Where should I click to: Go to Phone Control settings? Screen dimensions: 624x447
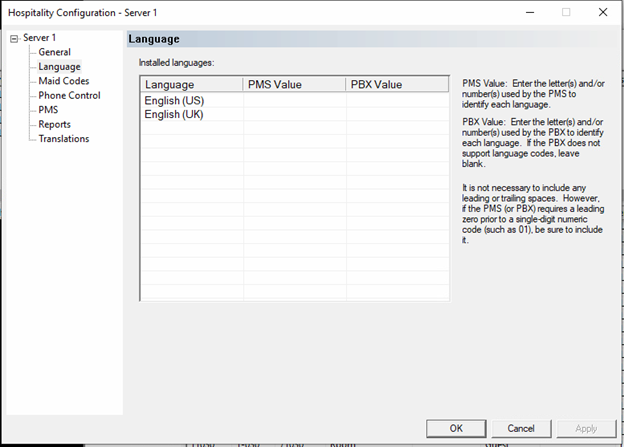pyautogui.click(x=69, y=96)
